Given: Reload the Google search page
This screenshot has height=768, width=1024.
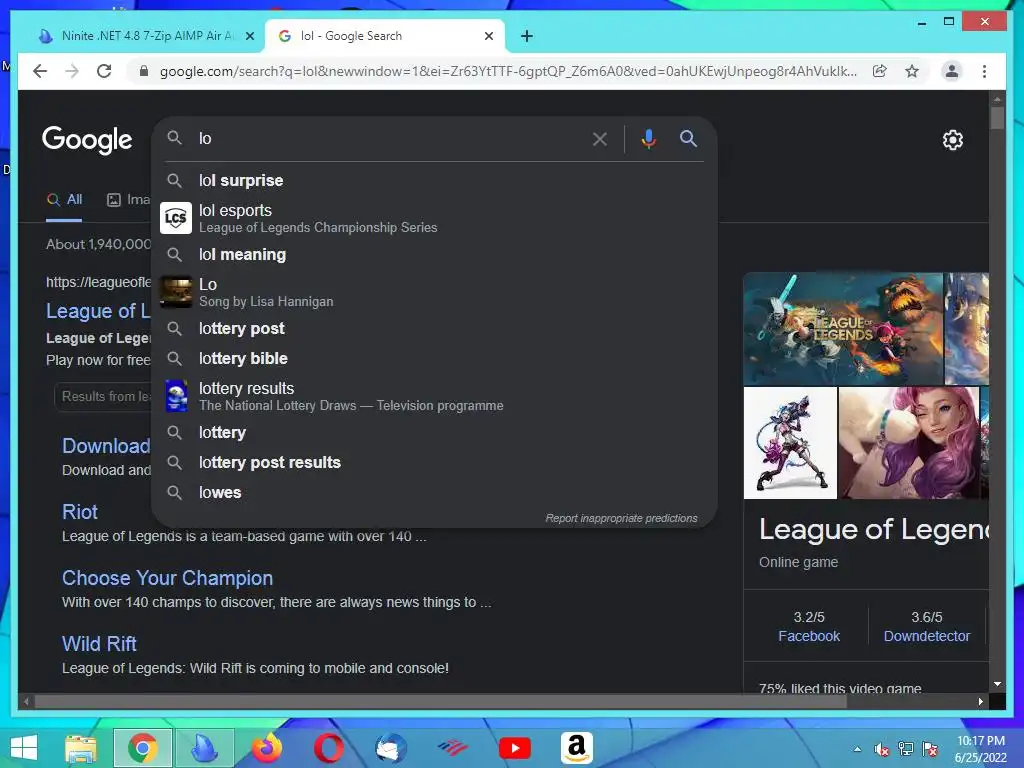Looking at the screenshot, I should pyautogui.click(x=104, y=71).
